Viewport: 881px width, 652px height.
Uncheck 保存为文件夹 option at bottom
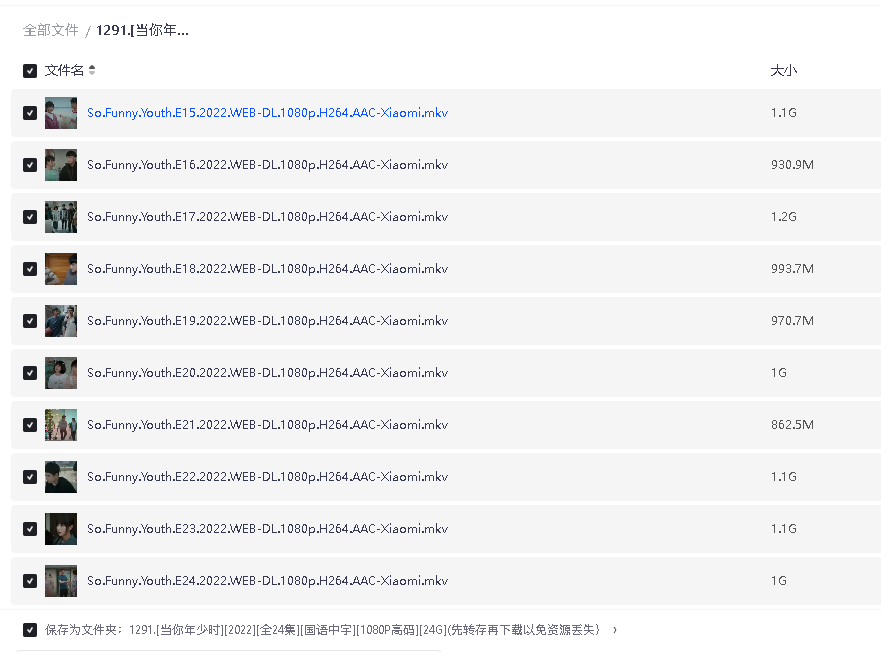29,631
